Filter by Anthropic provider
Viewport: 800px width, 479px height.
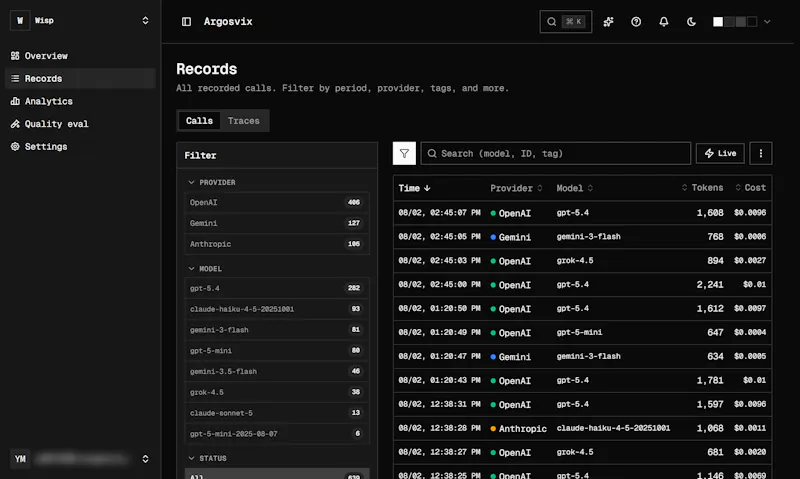point(277,244)
